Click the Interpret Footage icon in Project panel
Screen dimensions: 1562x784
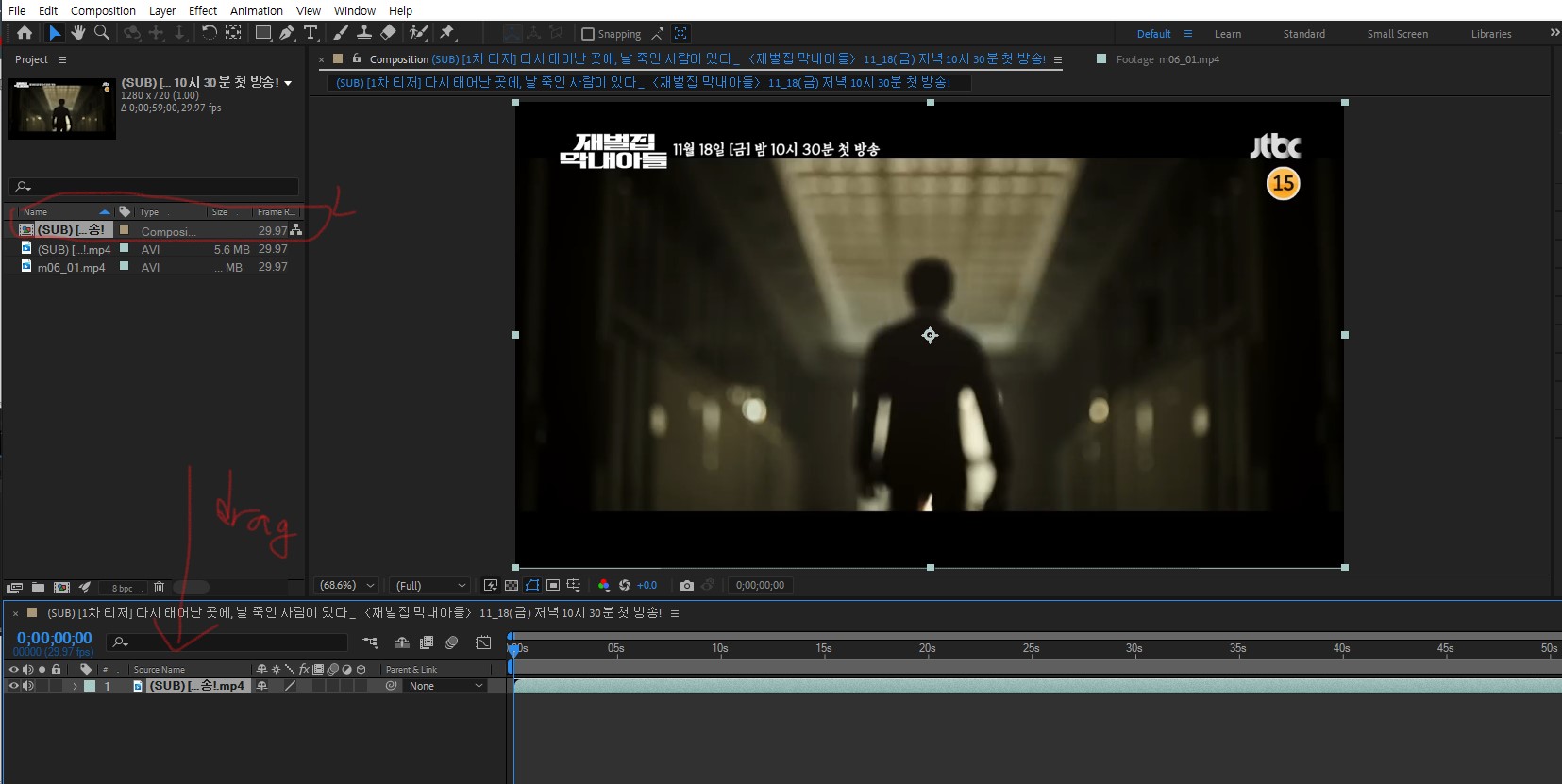click(x=14, y=588)
